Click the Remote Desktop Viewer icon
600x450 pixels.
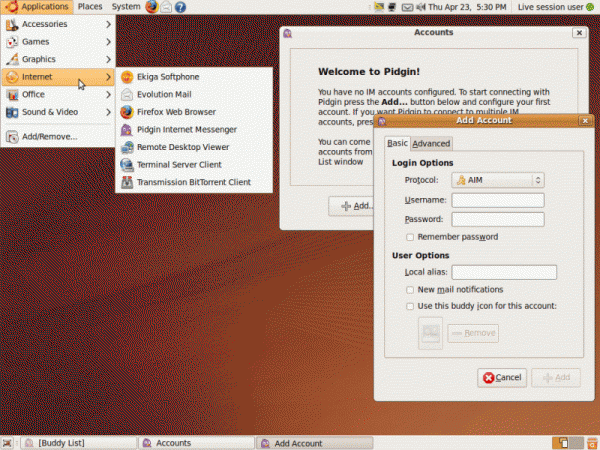127,147
